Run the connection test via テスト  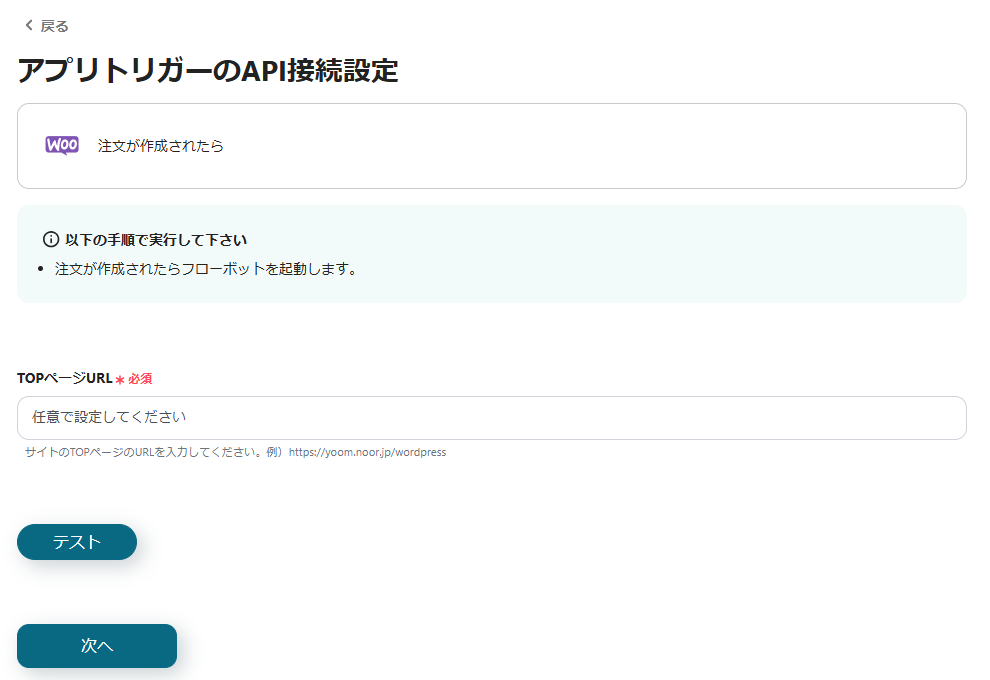coord(76,542)
